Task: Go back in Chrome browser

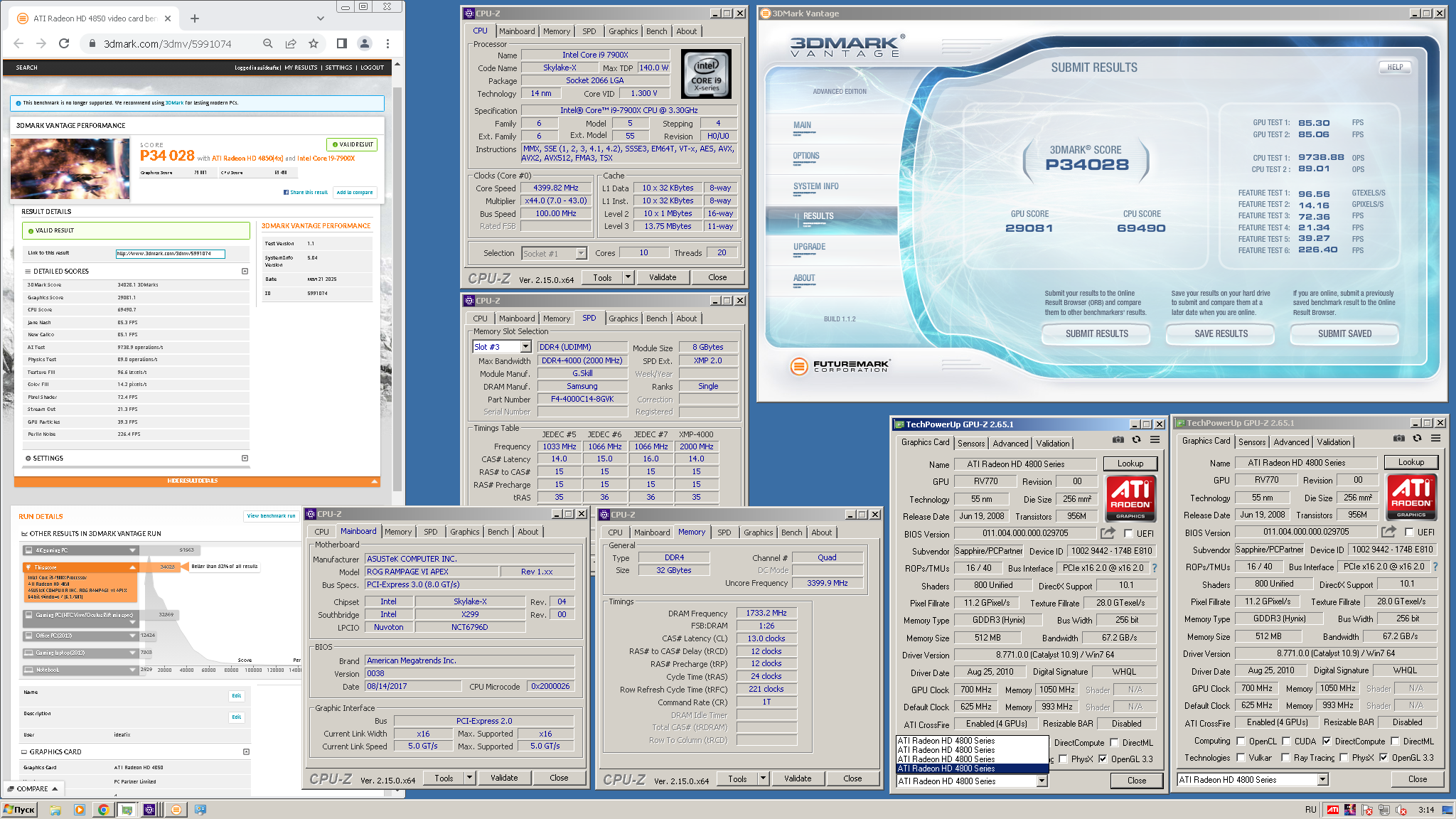Action: pyautogui.click(x=18, y=43)
